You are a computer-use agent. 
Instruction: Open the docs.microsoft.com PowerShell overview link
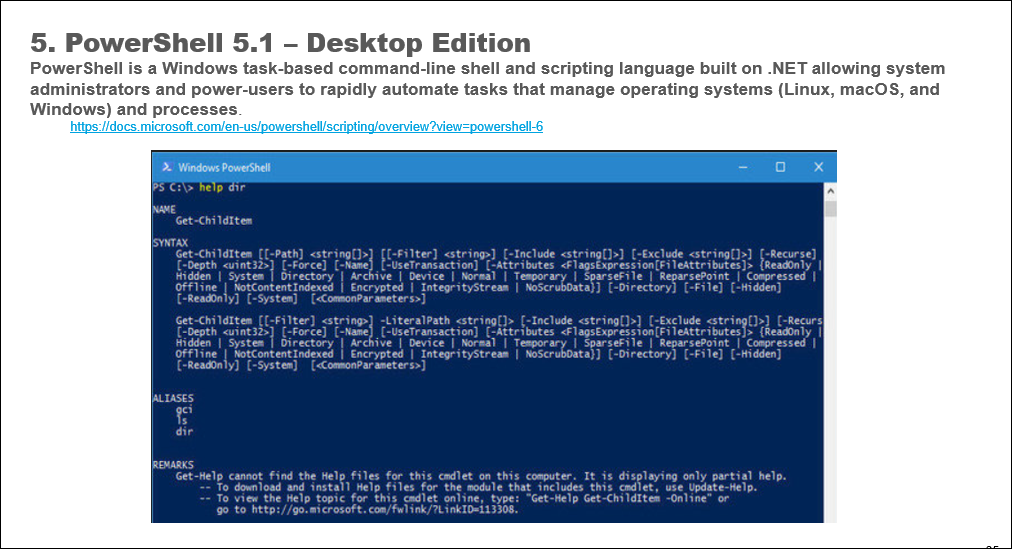click(307, 126)
